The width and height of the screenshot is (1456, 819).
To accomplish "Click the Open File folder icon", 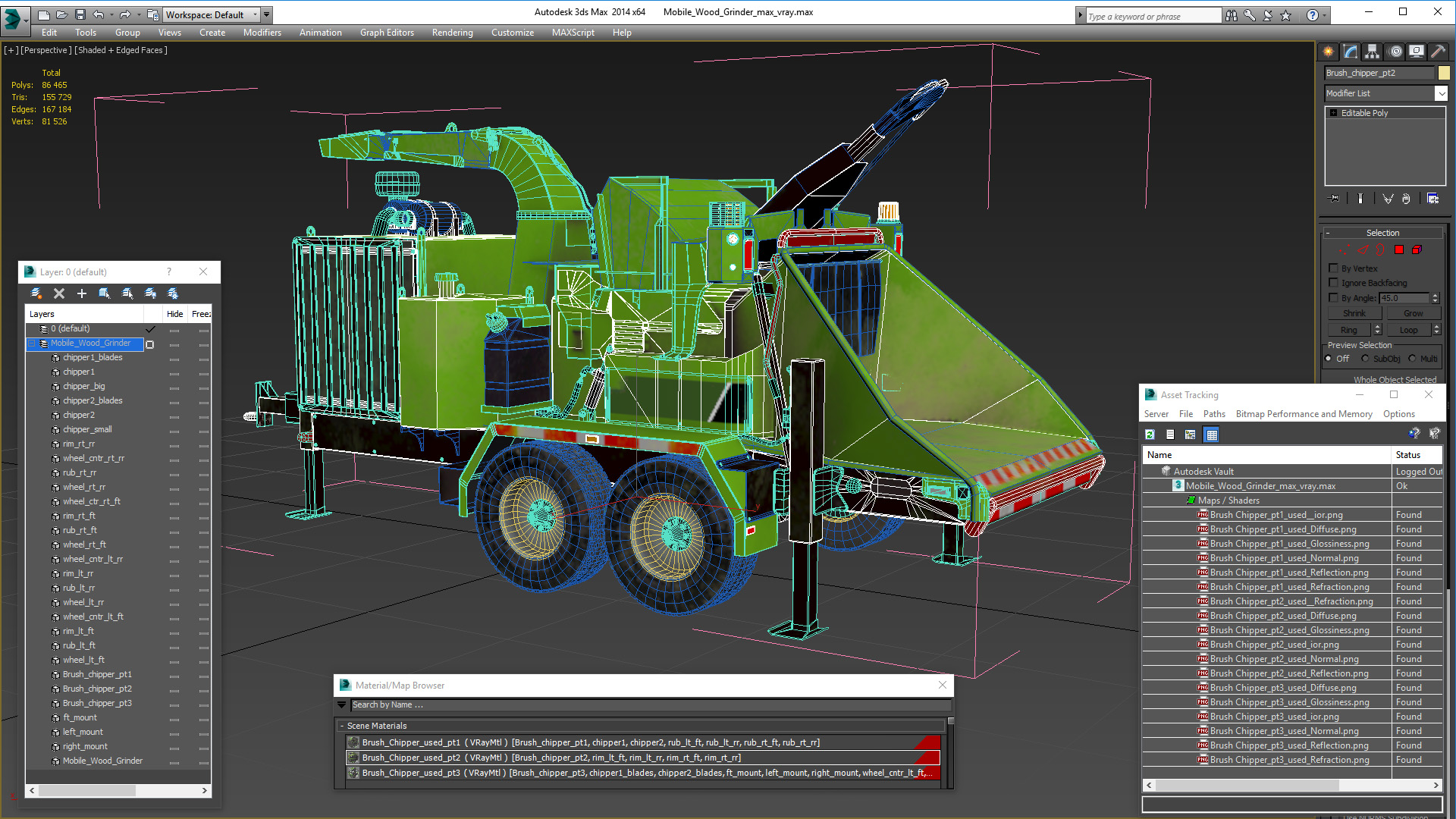I will point(61,14).
